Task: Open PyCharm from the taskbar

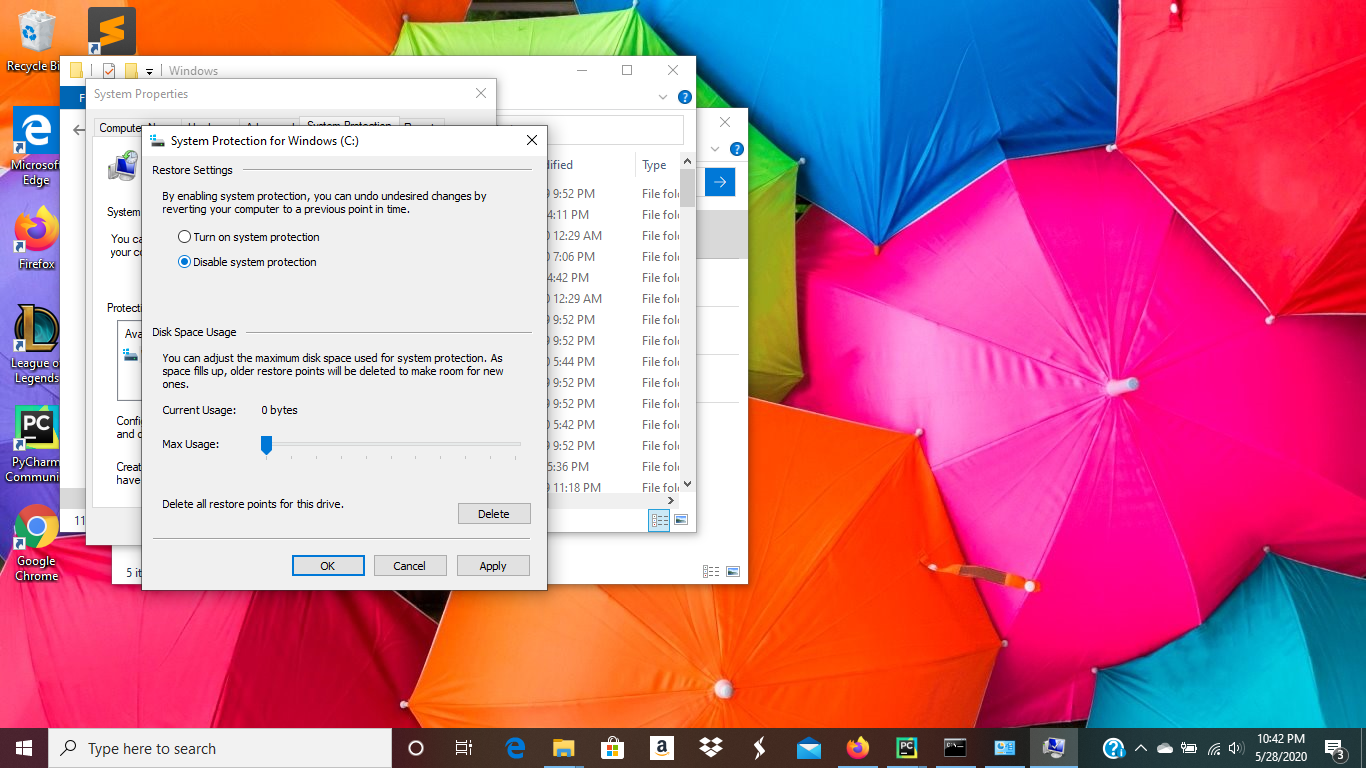Action: pos(906,747)
